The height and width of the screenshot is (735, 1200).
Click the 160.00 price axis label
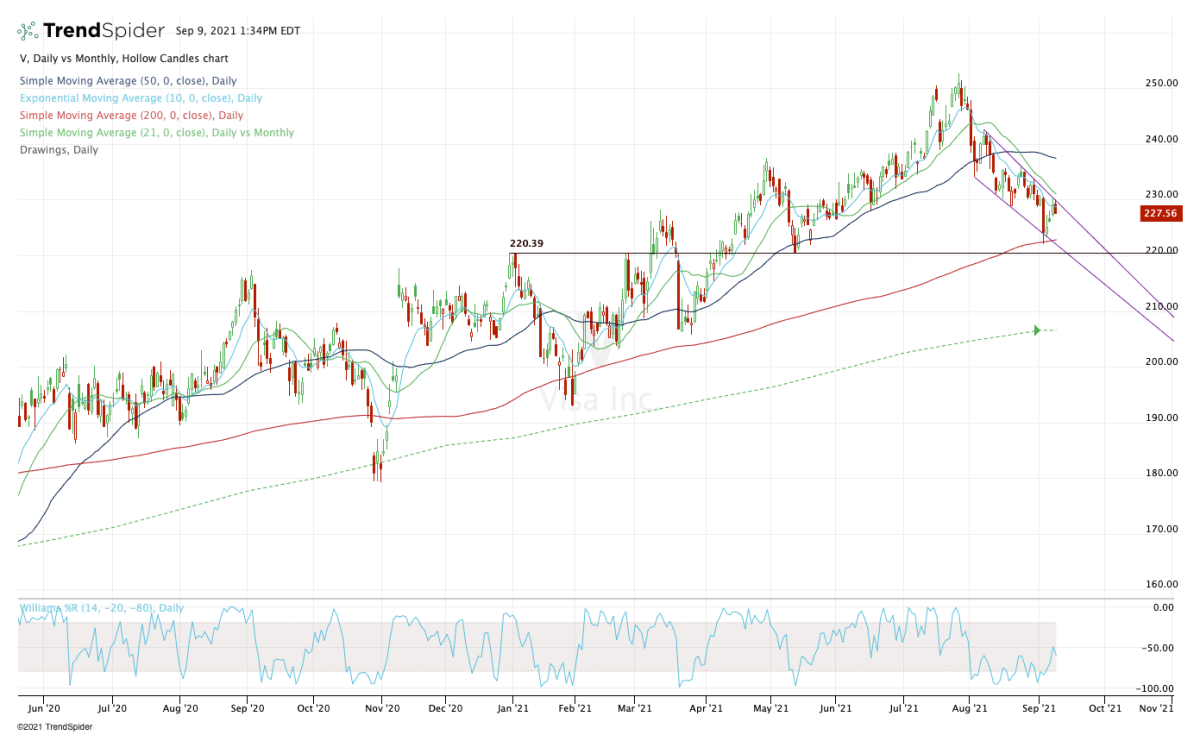(1161, 584)
